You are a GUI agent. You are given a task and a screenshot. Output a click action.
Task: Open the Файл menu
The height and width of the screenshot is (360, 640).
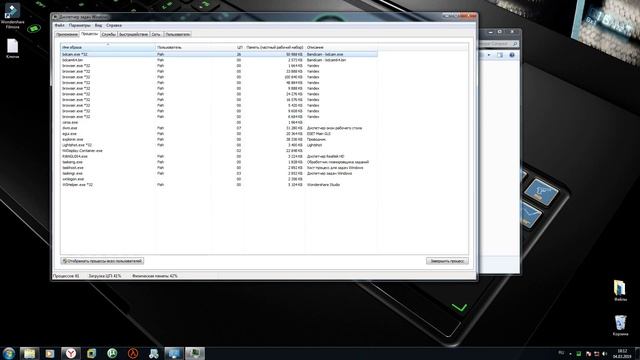(60, 25)
